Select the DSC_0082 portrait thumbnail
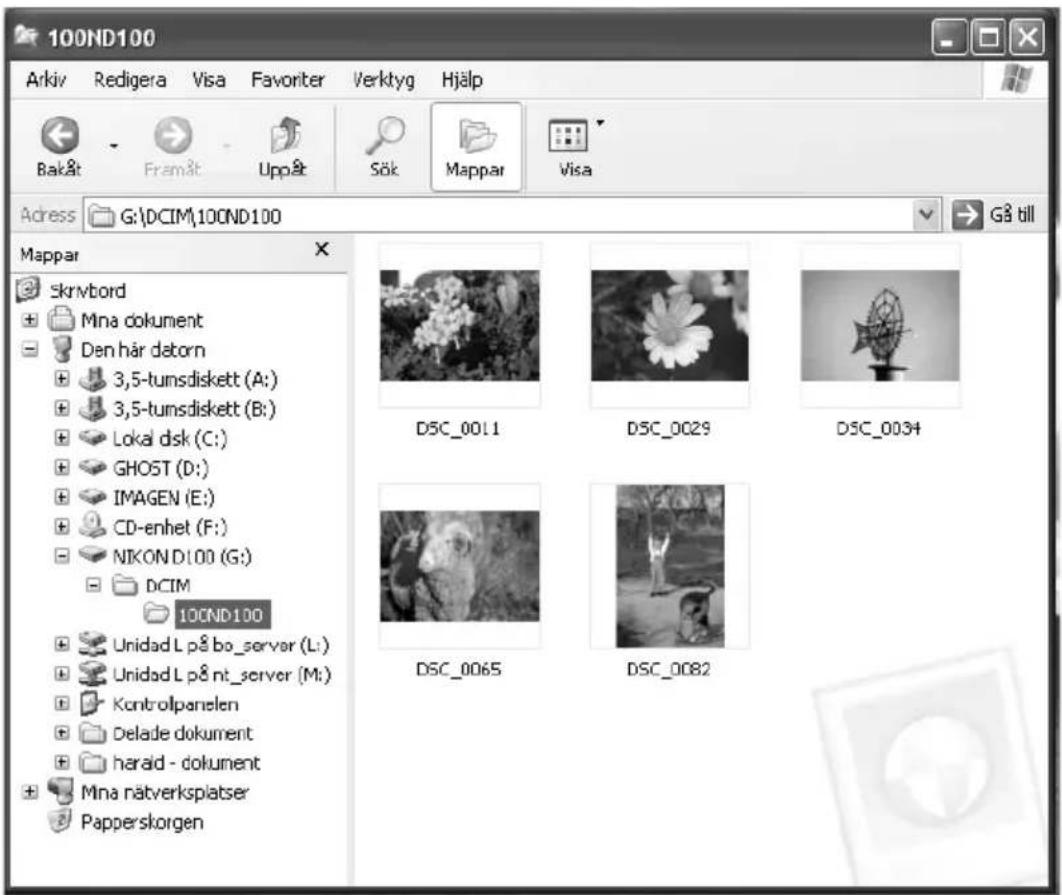This screenshot has width=1062, height=895. click(x=669, y=565)
